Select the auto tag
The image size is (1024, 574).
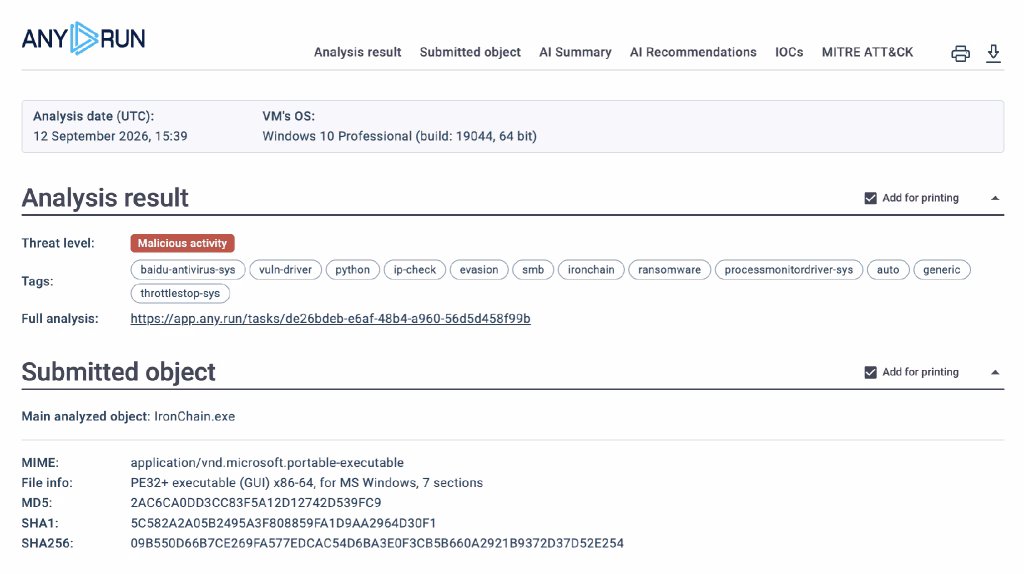(888, 270)
